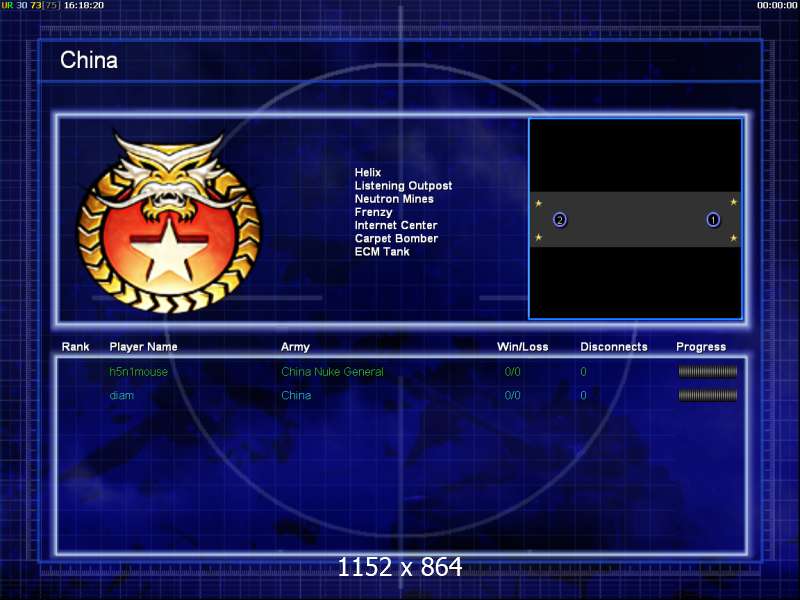Select start position marker 2 on minimap
Screen dimensions: 800x600
pos(560,220)
